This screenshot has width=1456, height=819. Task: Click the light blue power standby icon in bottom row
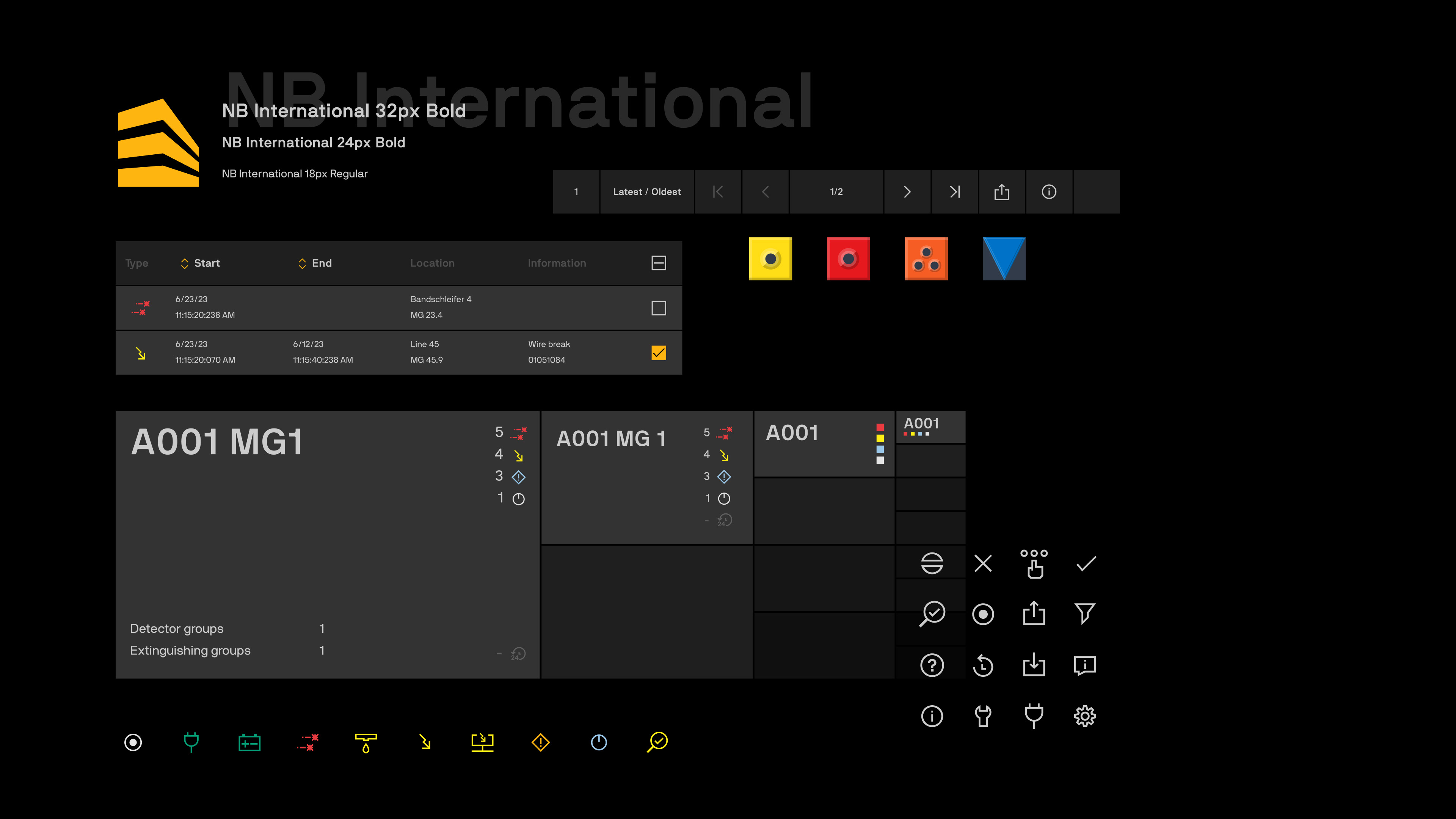pos(599,742)
